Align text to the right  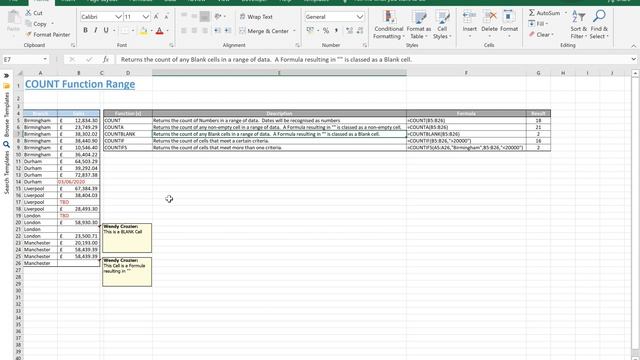pos(205,31)
